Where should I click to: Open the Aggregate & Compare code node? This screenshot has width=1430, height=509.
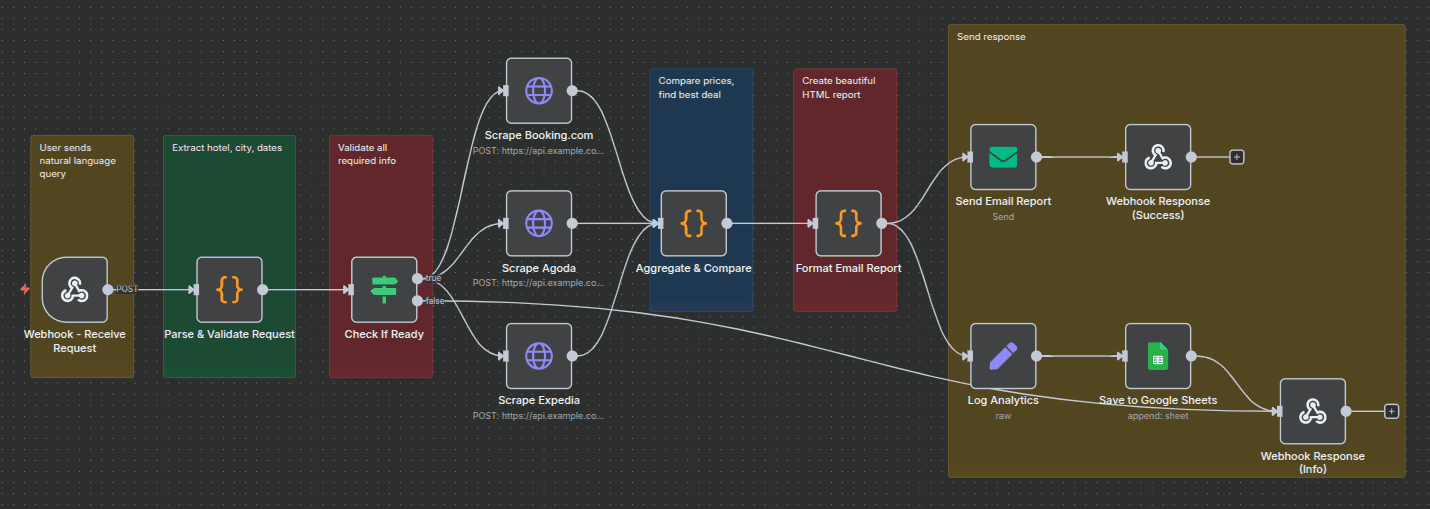pyautogui.click(x=693, y=223)
